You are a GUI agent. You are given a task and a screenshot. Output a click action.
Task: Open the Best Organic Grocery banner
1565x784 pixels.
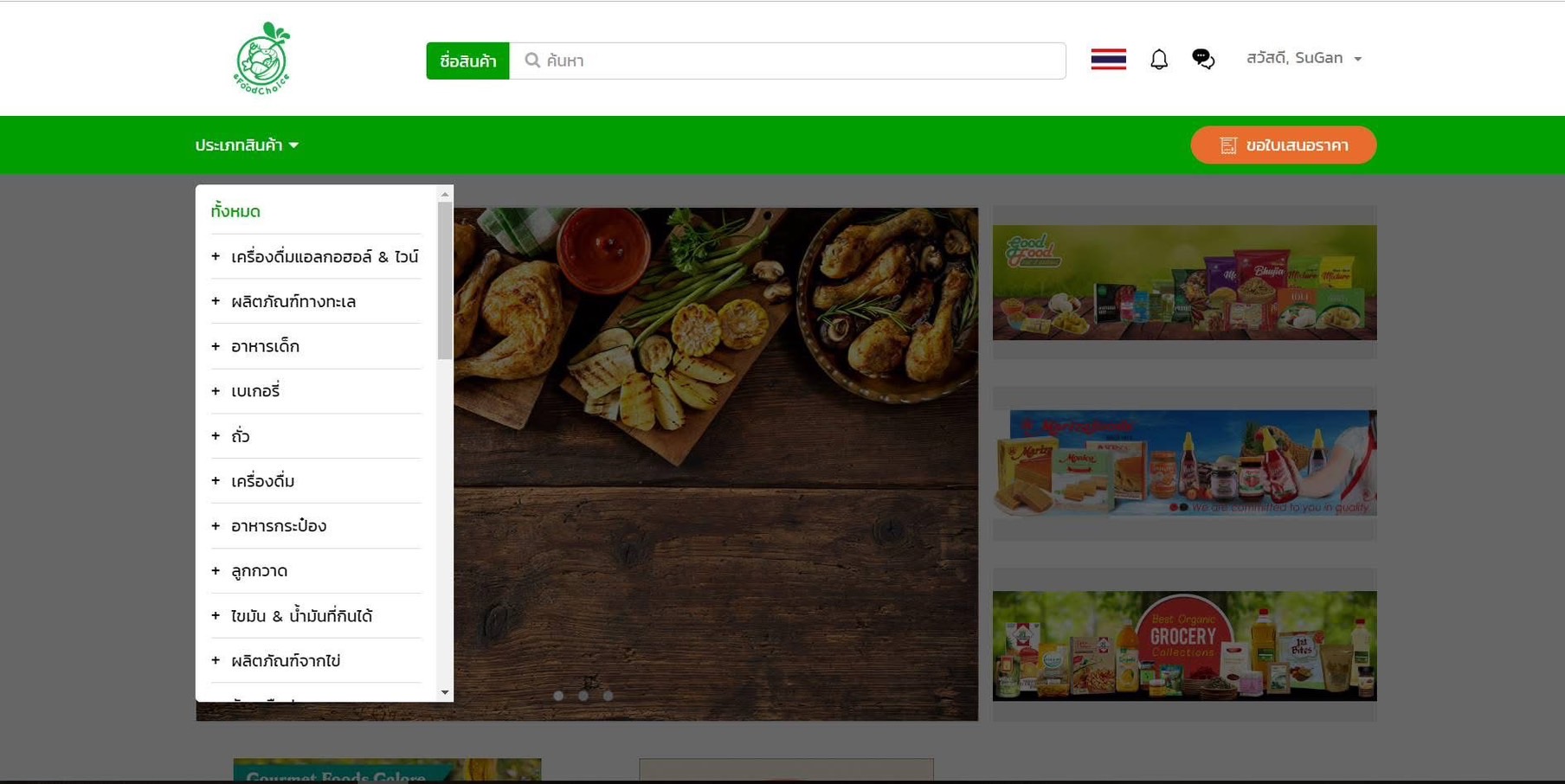1184,646
